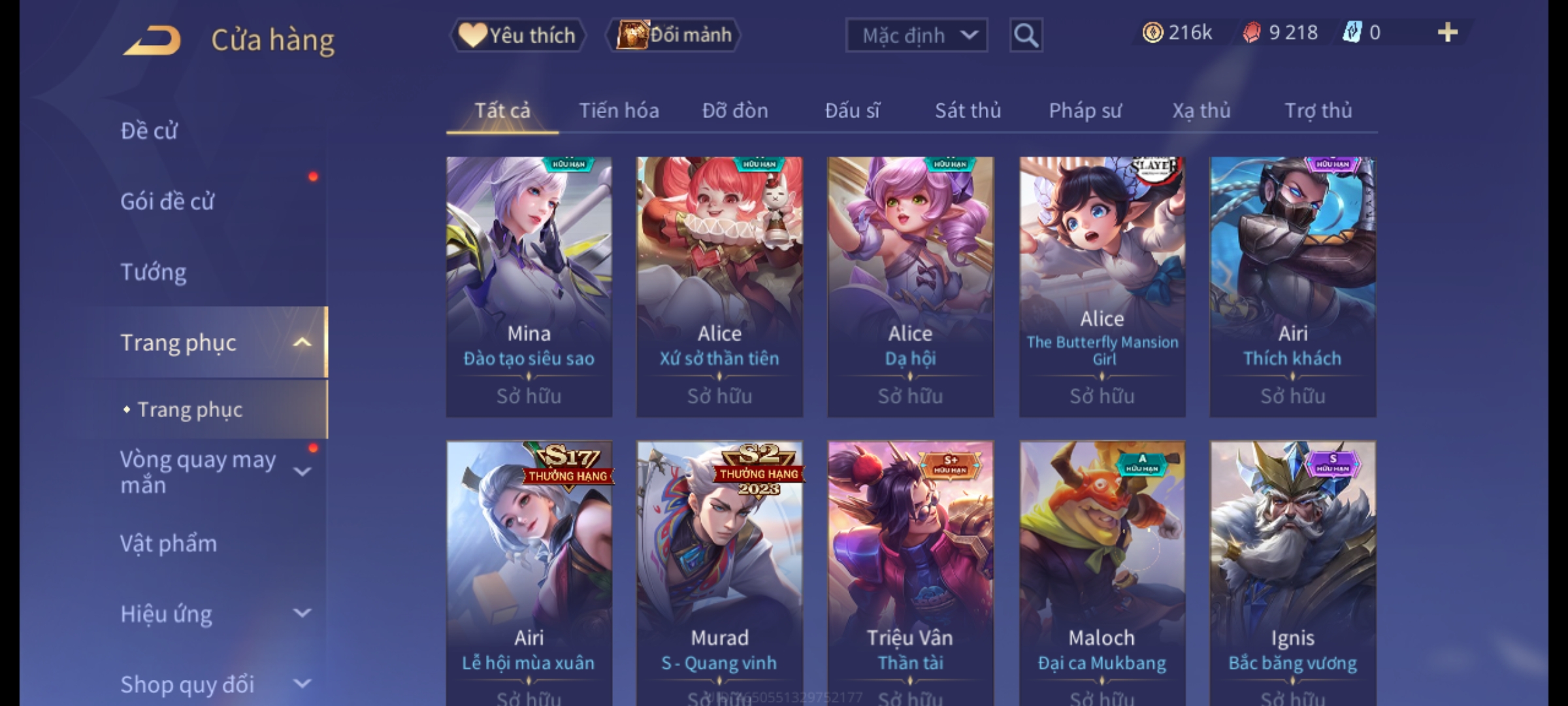
Task: Open the search magnifier icon
Action: pos(1026,35)
